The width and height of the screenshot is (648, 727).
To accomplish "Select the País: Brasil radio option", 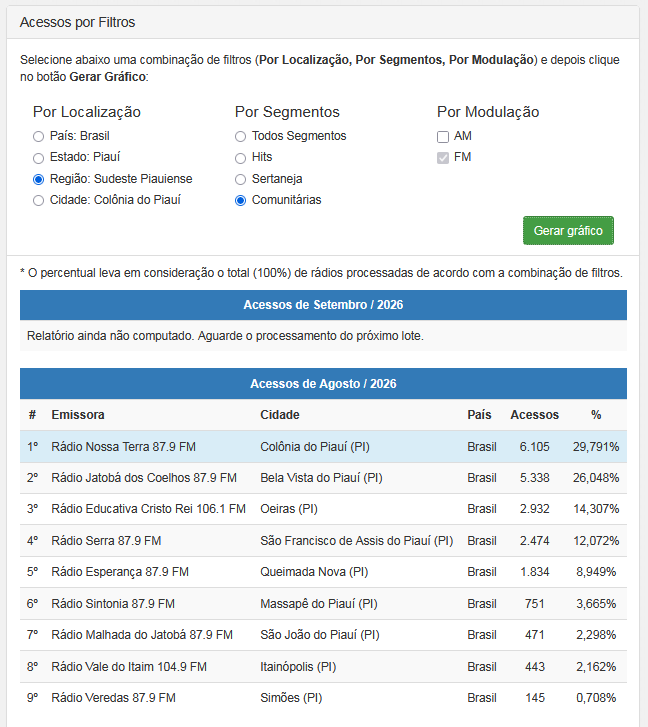I will (38, 136).
